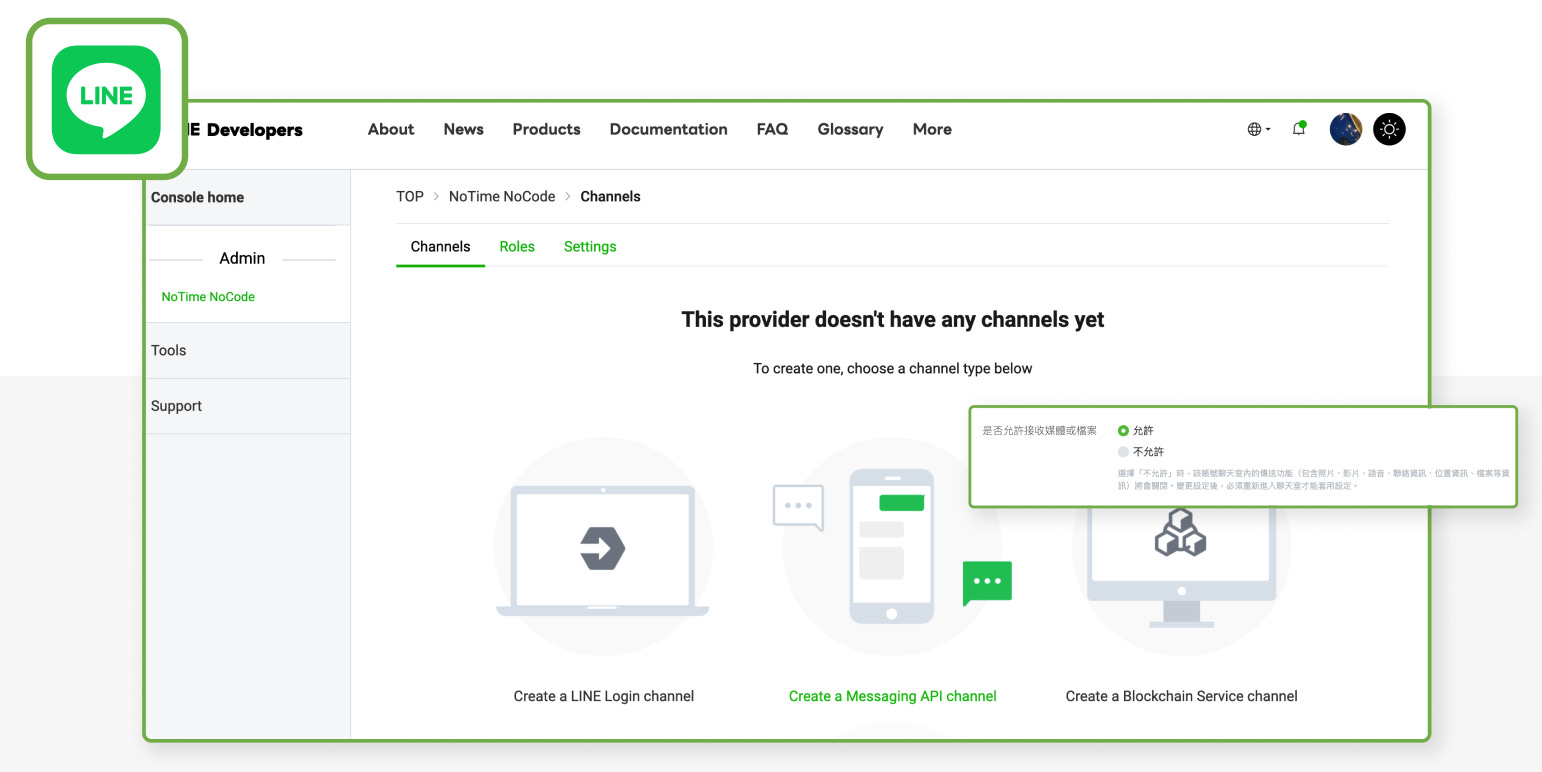The image size is (1542, 772).
Task: Select the 不允許 radio button
Action: point(1123,452)
